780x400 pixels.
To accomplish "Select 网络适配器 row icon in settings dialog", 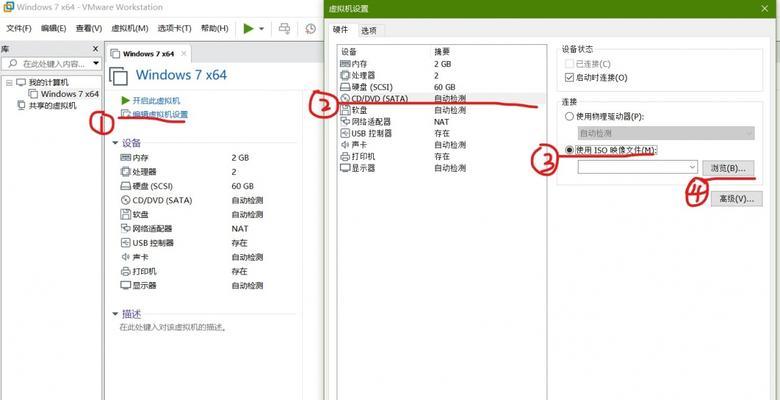I will (345, 121).
